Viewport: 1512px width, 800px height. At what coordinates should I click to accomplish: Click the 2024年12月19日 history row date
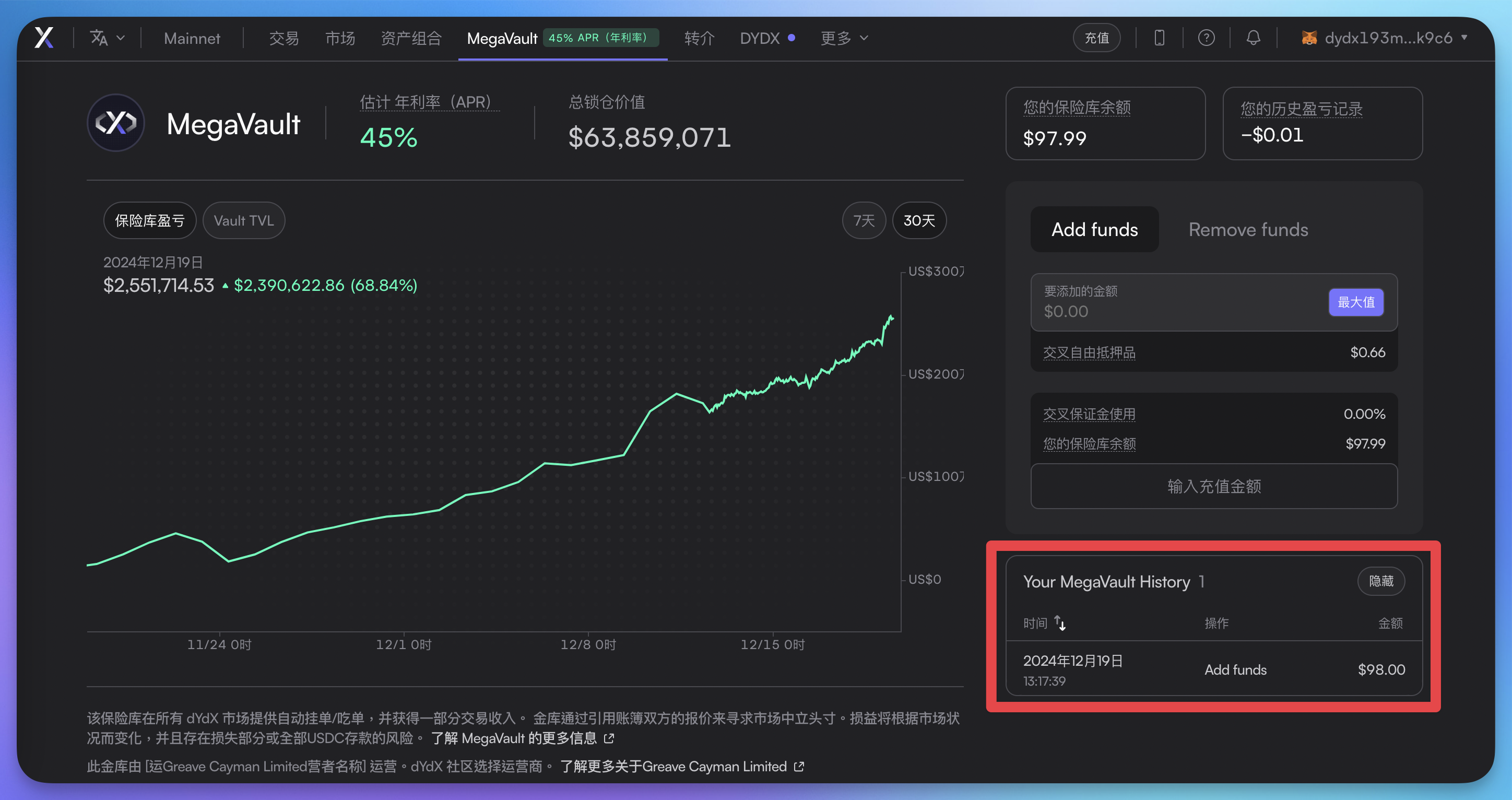pyautogui.click(x=1073, y=661)
